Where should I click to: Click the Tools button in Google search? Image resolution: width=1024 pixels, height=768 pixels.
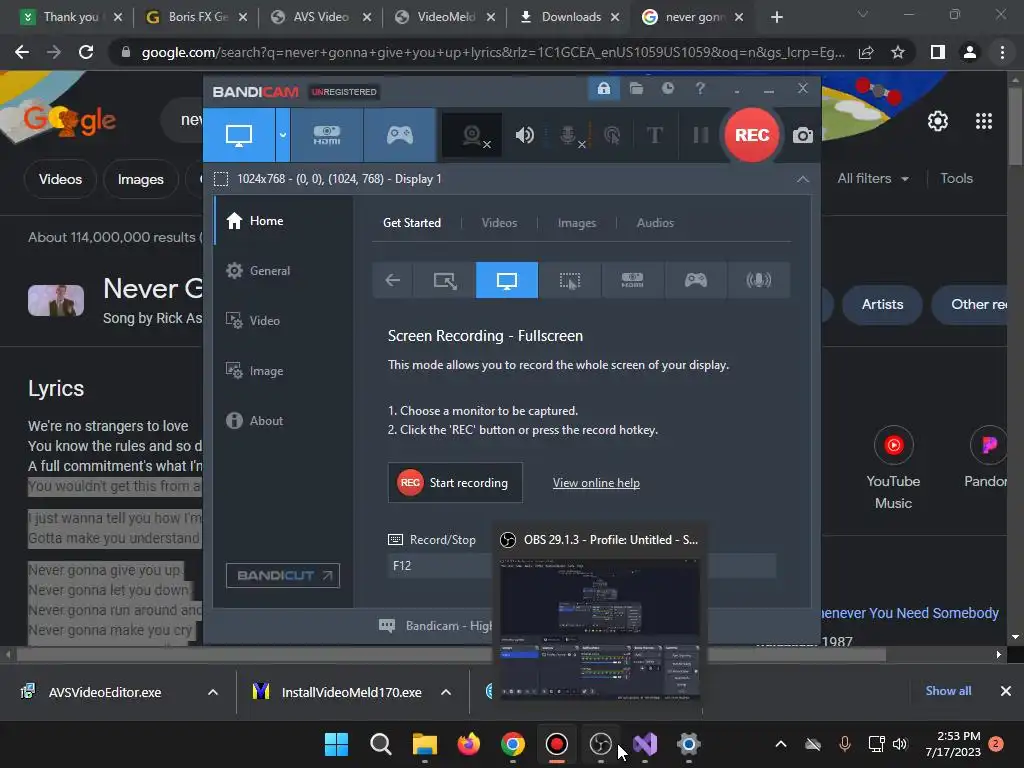coord(956,178)
